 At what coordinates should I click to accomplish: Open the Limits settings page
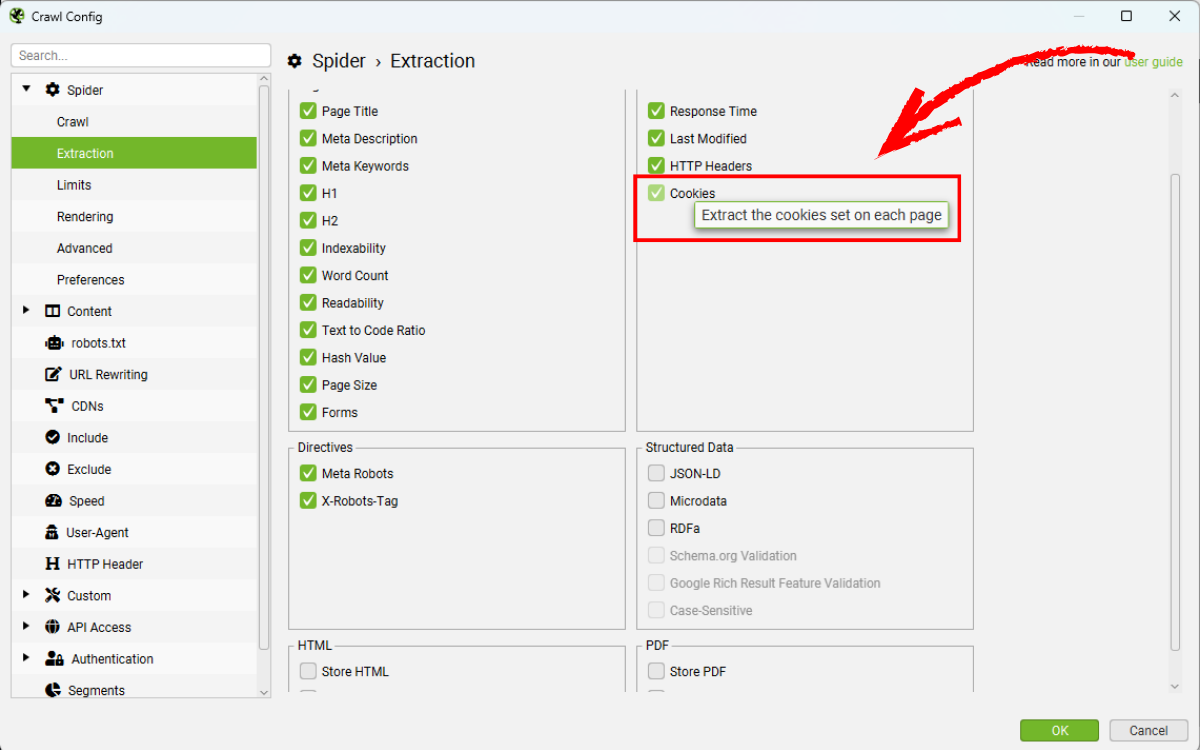[x=74, y=185]
